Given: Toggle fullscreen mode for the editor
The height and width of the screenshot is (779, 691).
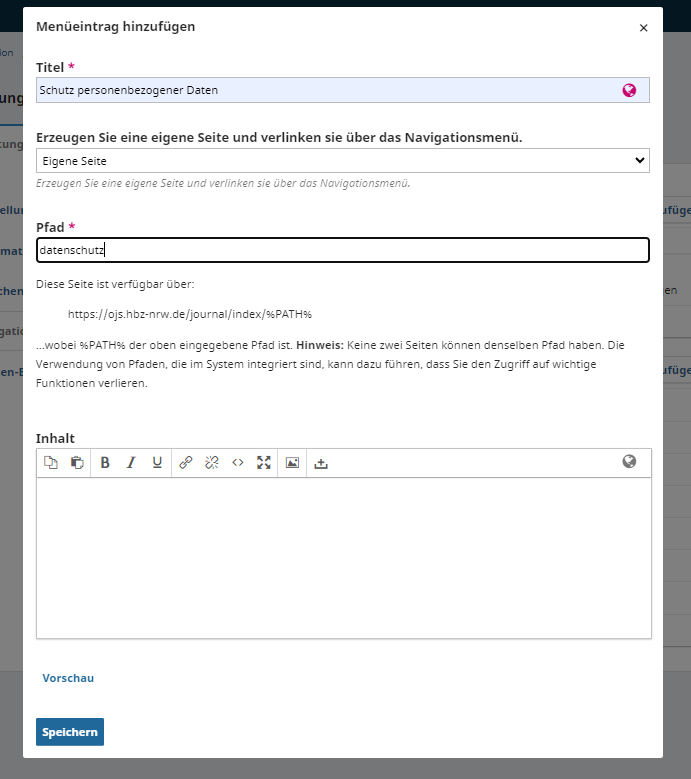Looking at the screenshot, I should coord(264,463).
